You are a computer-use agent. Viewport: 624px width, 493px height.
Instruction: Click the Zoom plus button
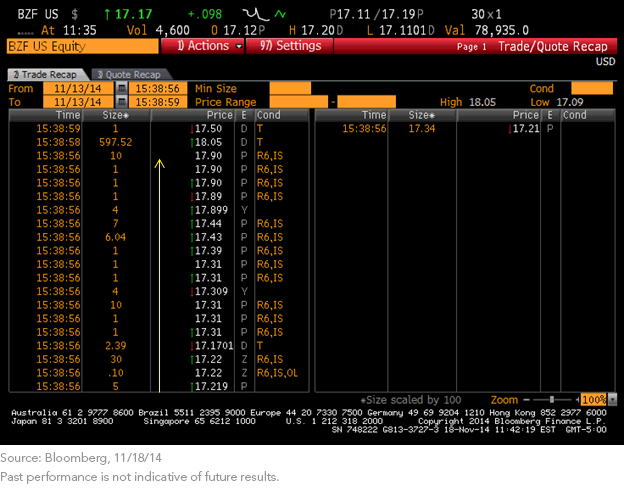(577, 399)
